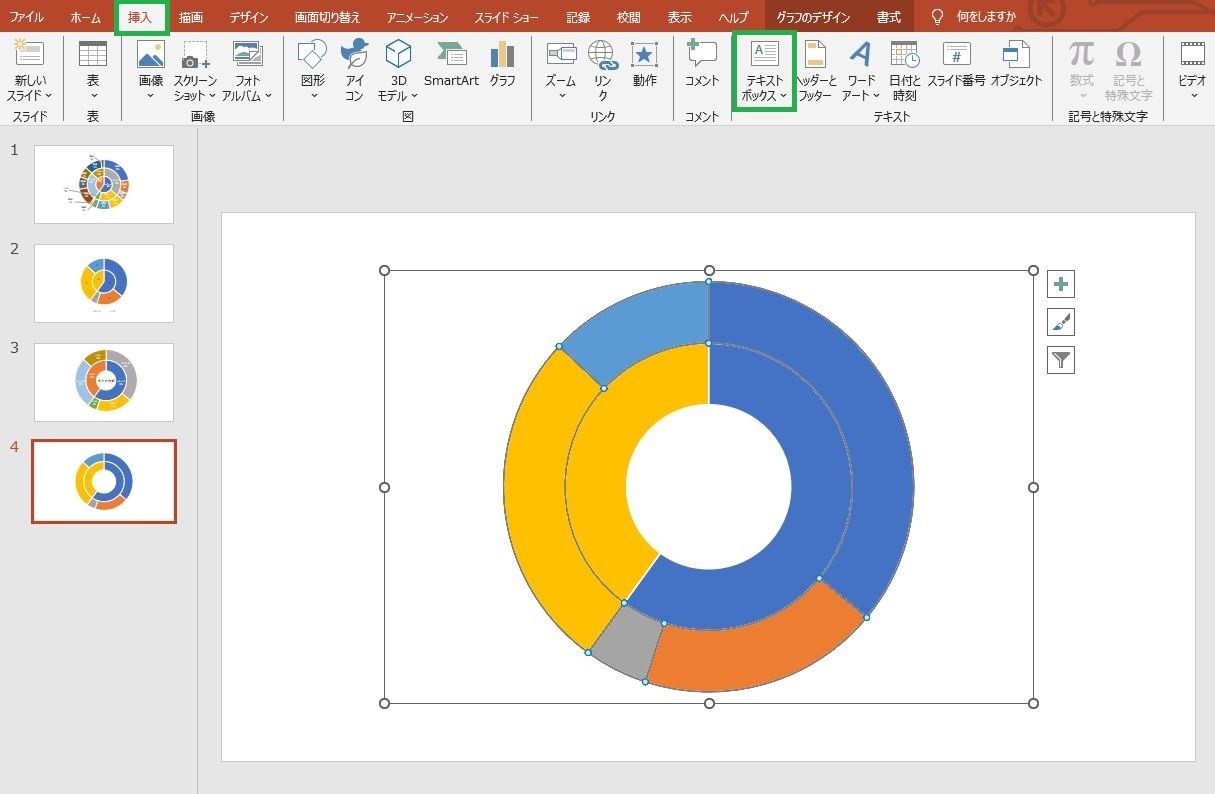The width and height of the screenshot is (1215, 794).
Task: Open the chart filter funnel button
Action: (x=1061, y=360)
